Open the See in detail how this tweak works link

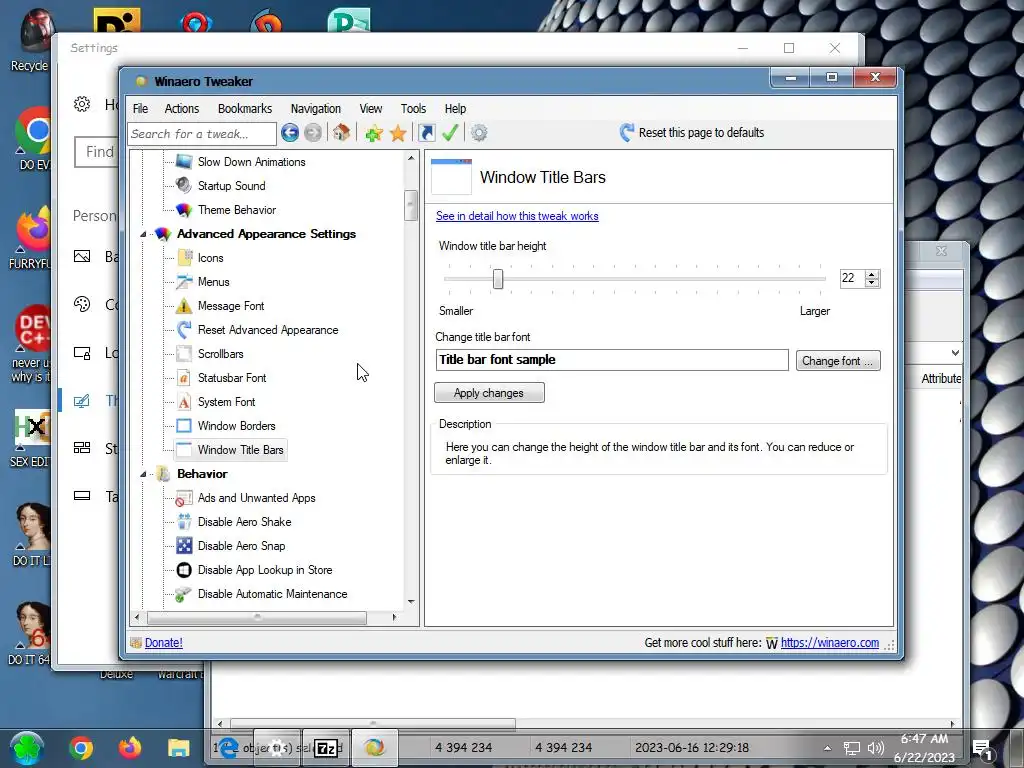[x=517, y=216]
